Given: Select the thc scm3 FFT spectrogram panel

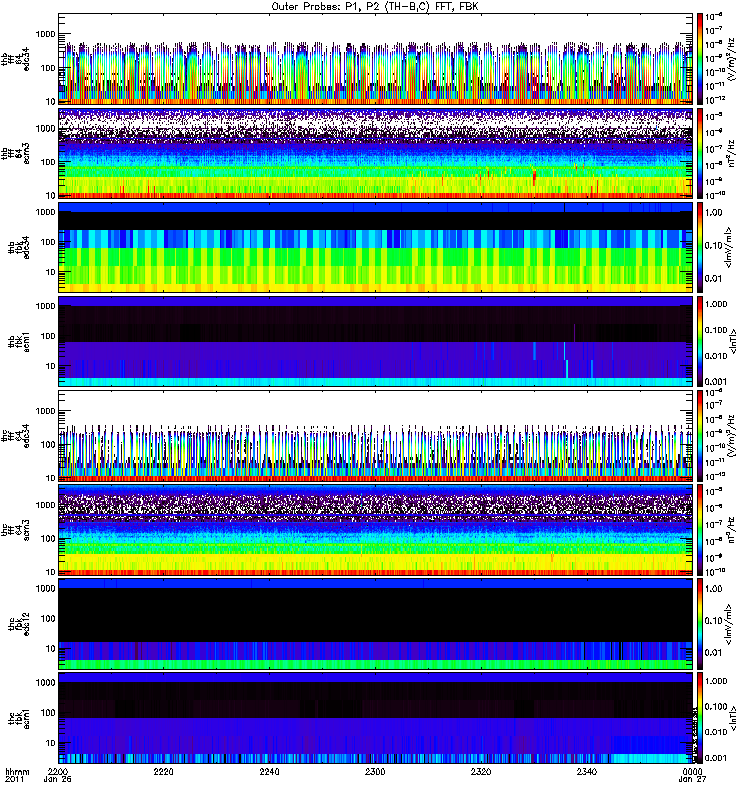Looking at the screenshot, I should (x=376, y=530).
